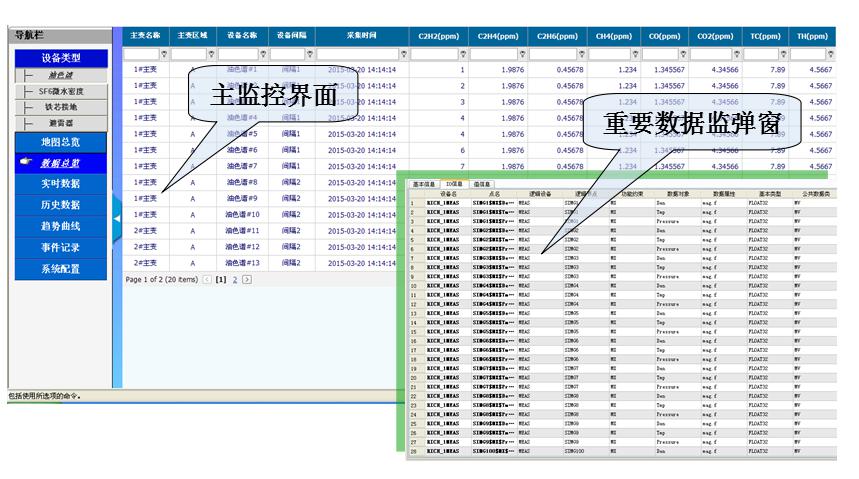Open filter icon for C2H2(ppm) column
This screenshot has width=859, height=479.
pyautogui.click(x=463, y=54)
